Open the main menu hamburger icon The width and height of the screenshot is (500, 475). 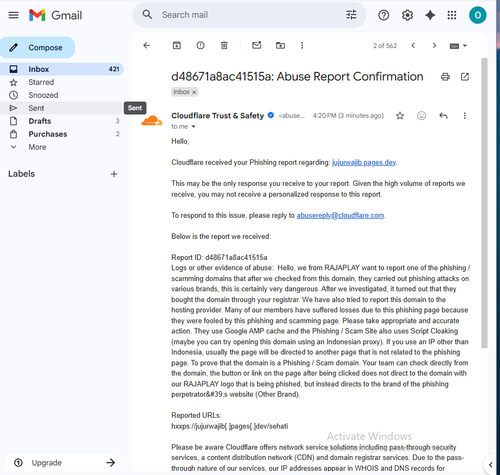tap(13, 15)
